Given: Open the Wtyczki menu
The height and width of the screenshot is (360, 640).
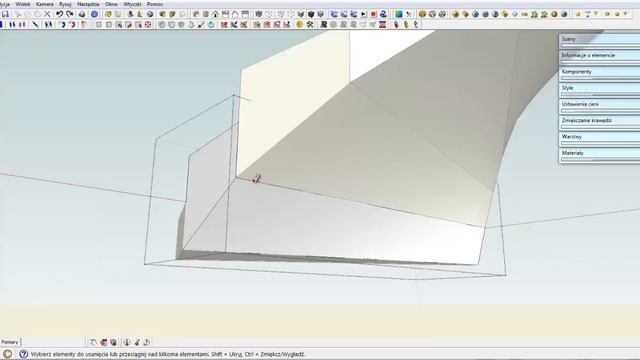Looking at the screenshot, I should point(132,4).
